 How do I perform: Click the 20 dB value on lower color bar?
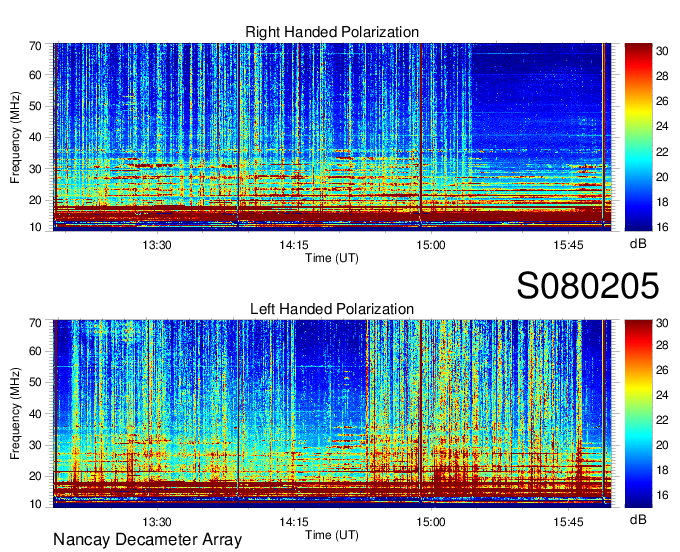coord(662,445)
